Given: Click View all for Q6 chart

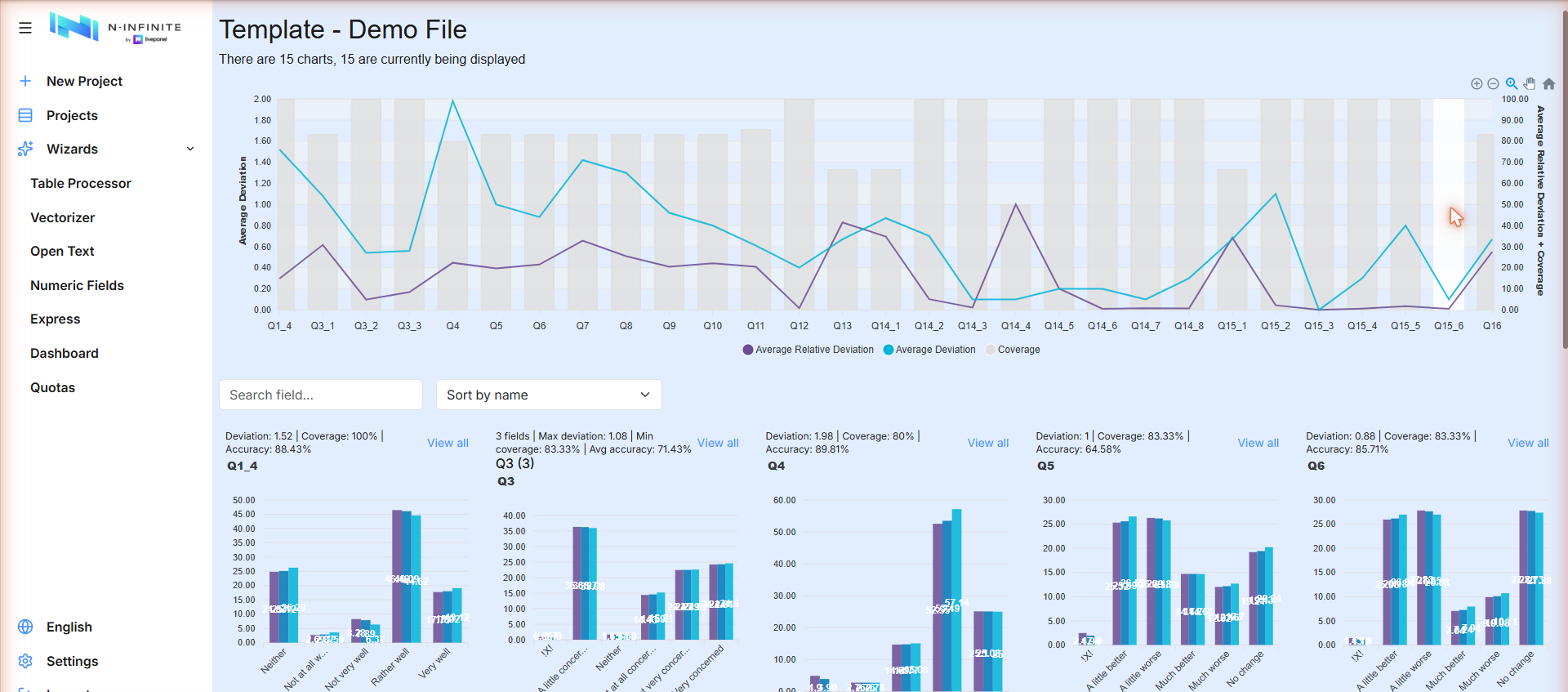Looking at the screenshot, I should pyautogui.click(x=1528, y=443).
